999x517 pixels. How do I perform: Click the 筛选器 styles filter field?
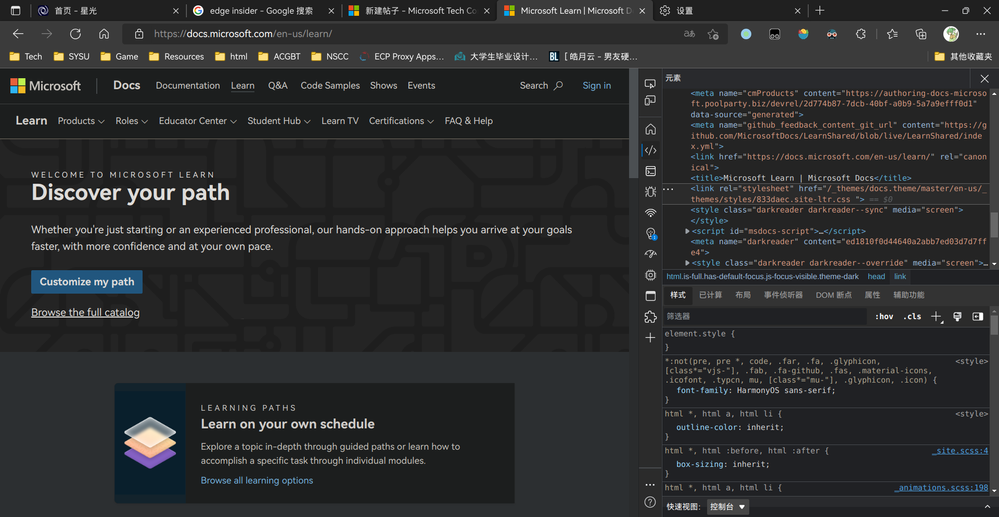coord(765,316)
